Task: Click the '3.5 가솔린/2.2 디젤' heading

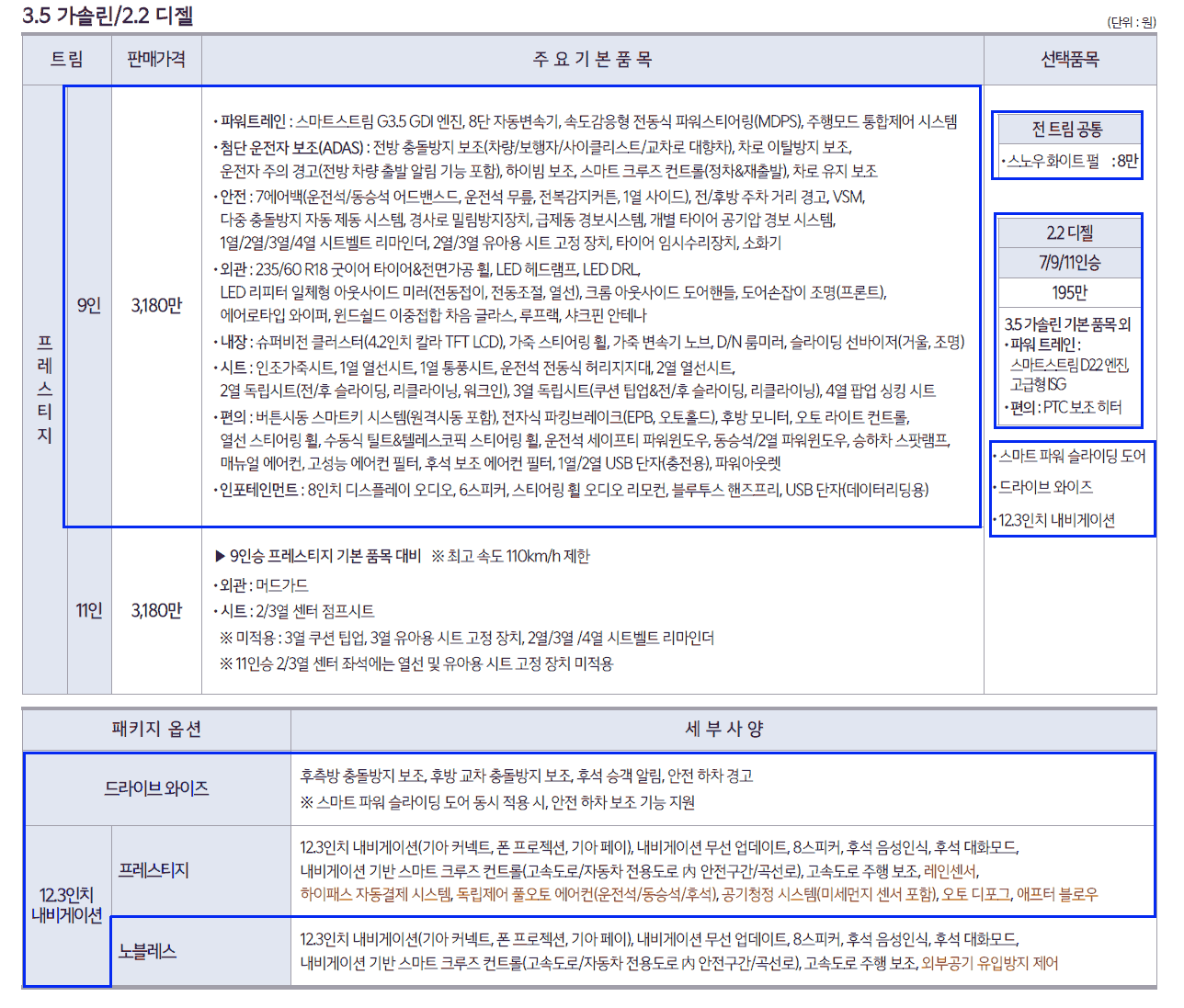Action: pyautogui.click(x=108, y=16)
